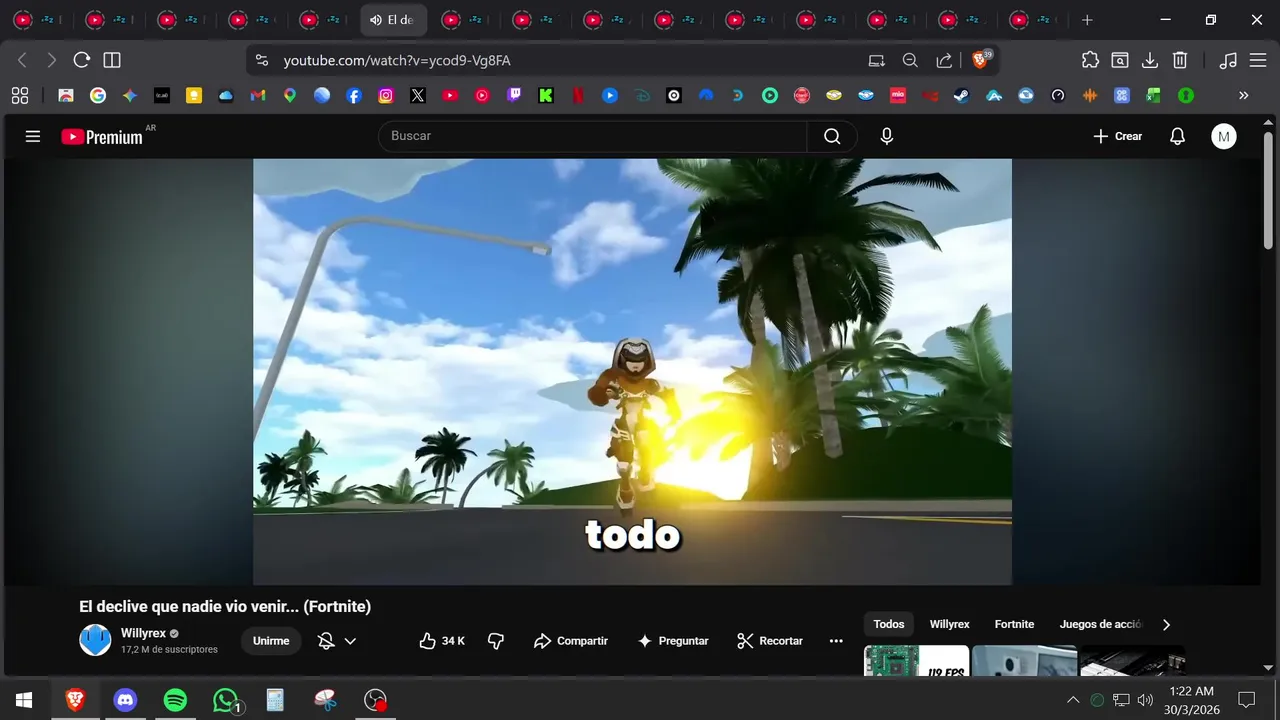Open the X (Twitter) bookmark icon
Screen dimensions: 1280x720
pyautogui.click(x=418, y=96)
